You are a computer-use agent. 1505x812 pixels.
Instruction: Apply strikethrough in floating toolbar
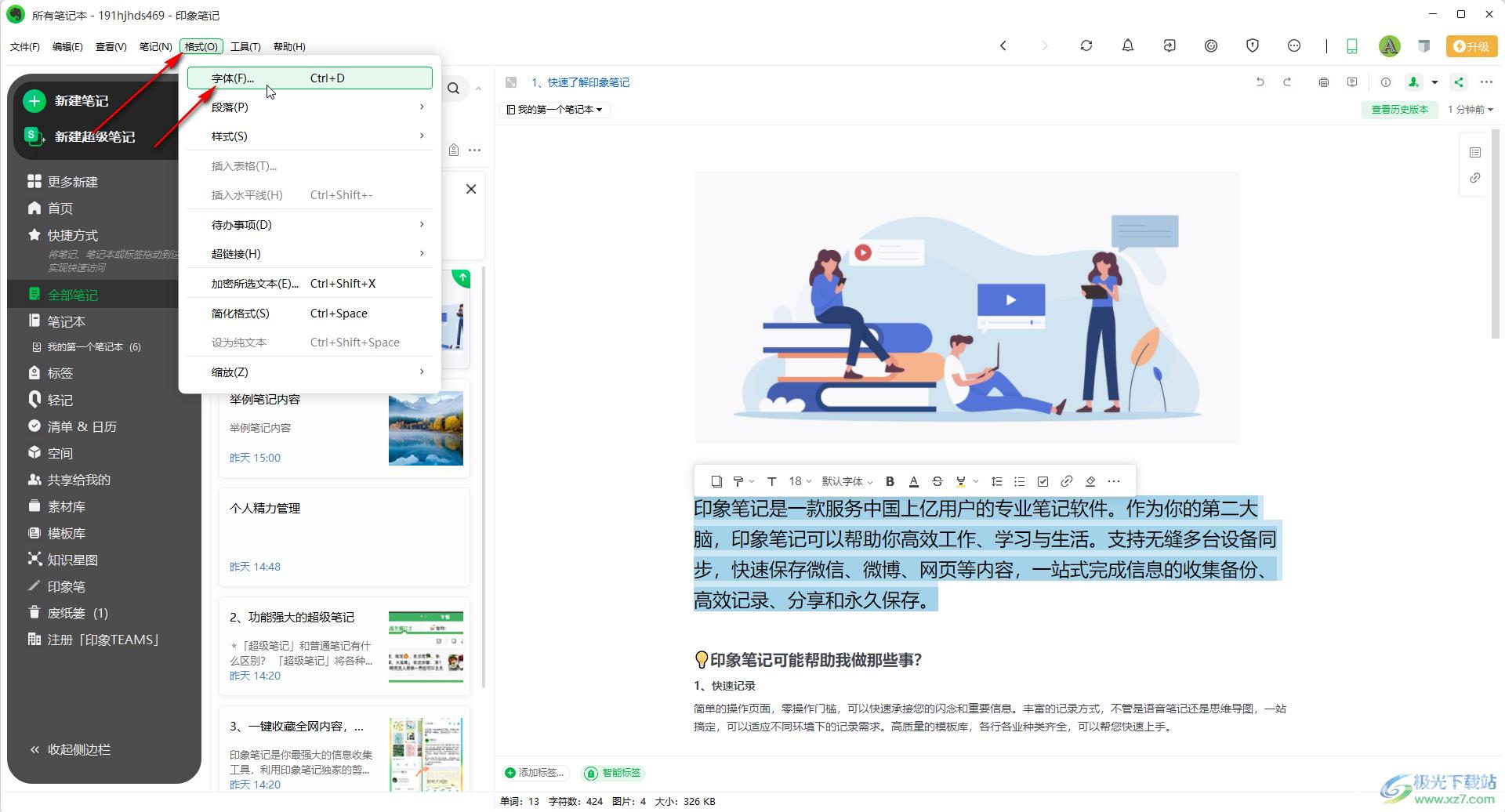click(x=937, y=481)
